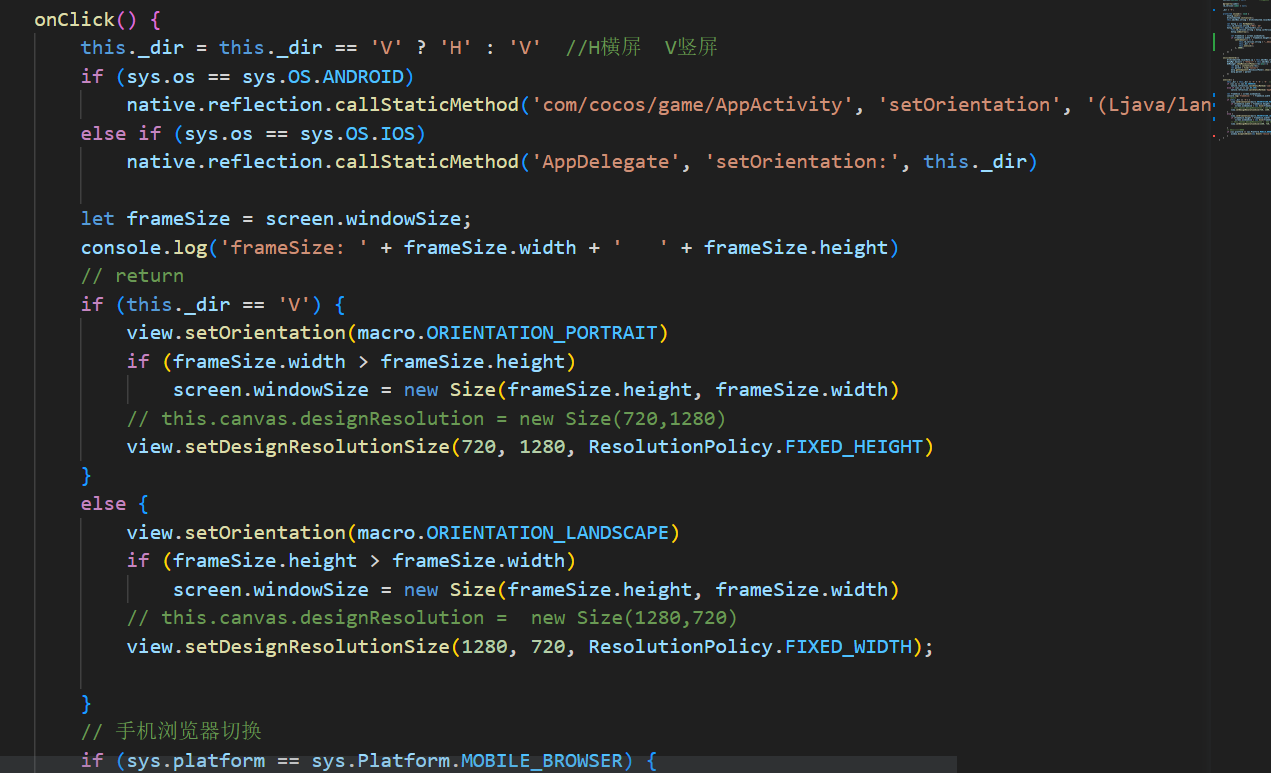1271x773 pixels.
Task: Click macro.ORIENTATION_LANDSCAPE constant
Action: tap(548, 532)
